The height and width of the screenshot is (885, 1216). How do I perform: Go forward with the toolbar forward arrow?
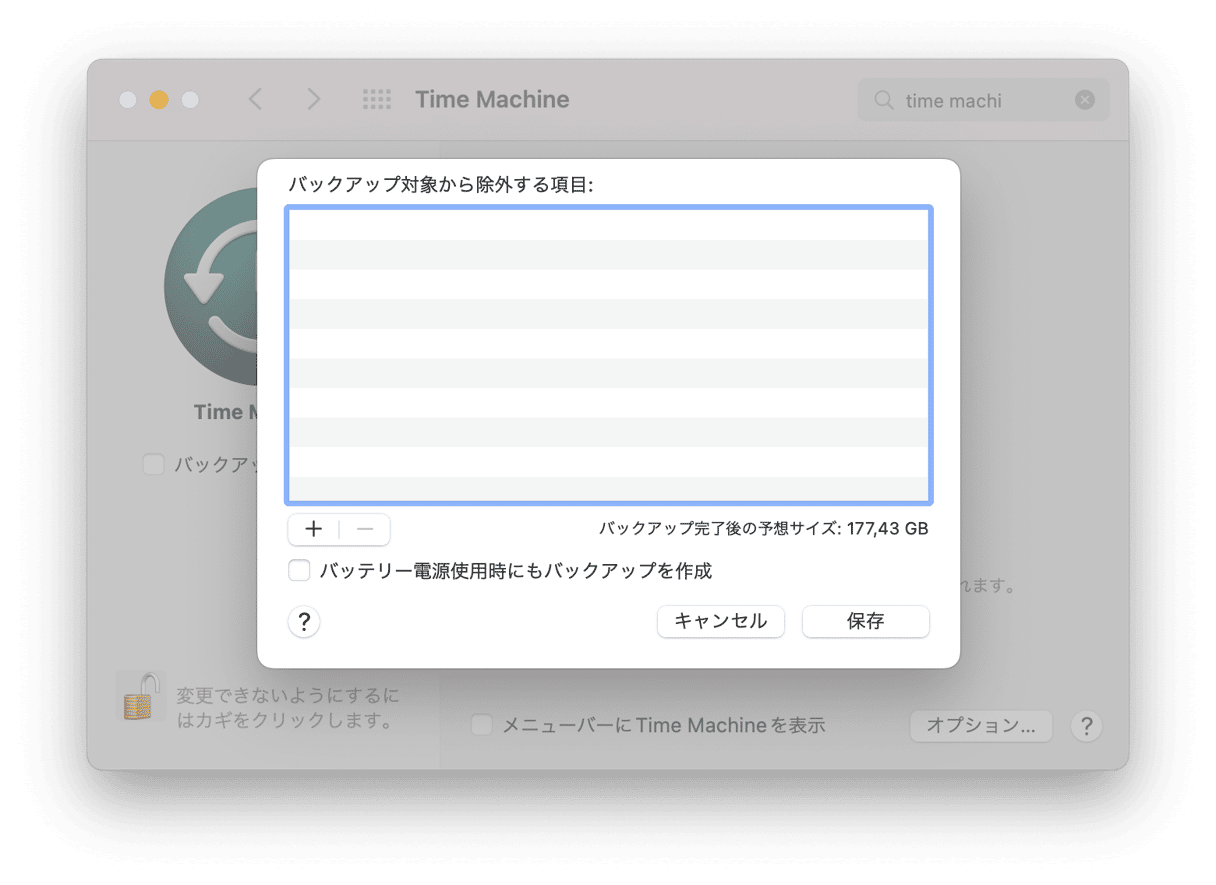[x=314, y=99]
